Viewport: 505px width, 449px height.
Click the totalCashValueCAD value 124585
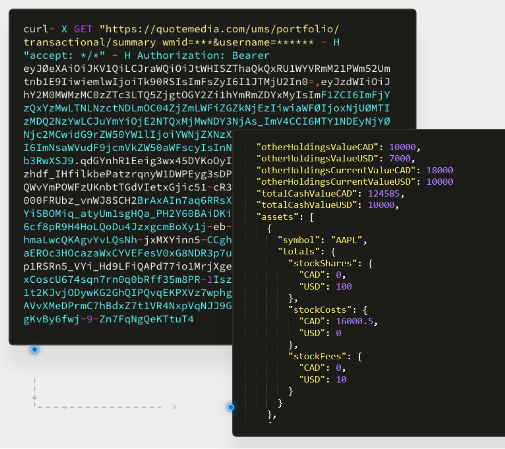click(x=383, y=194)
